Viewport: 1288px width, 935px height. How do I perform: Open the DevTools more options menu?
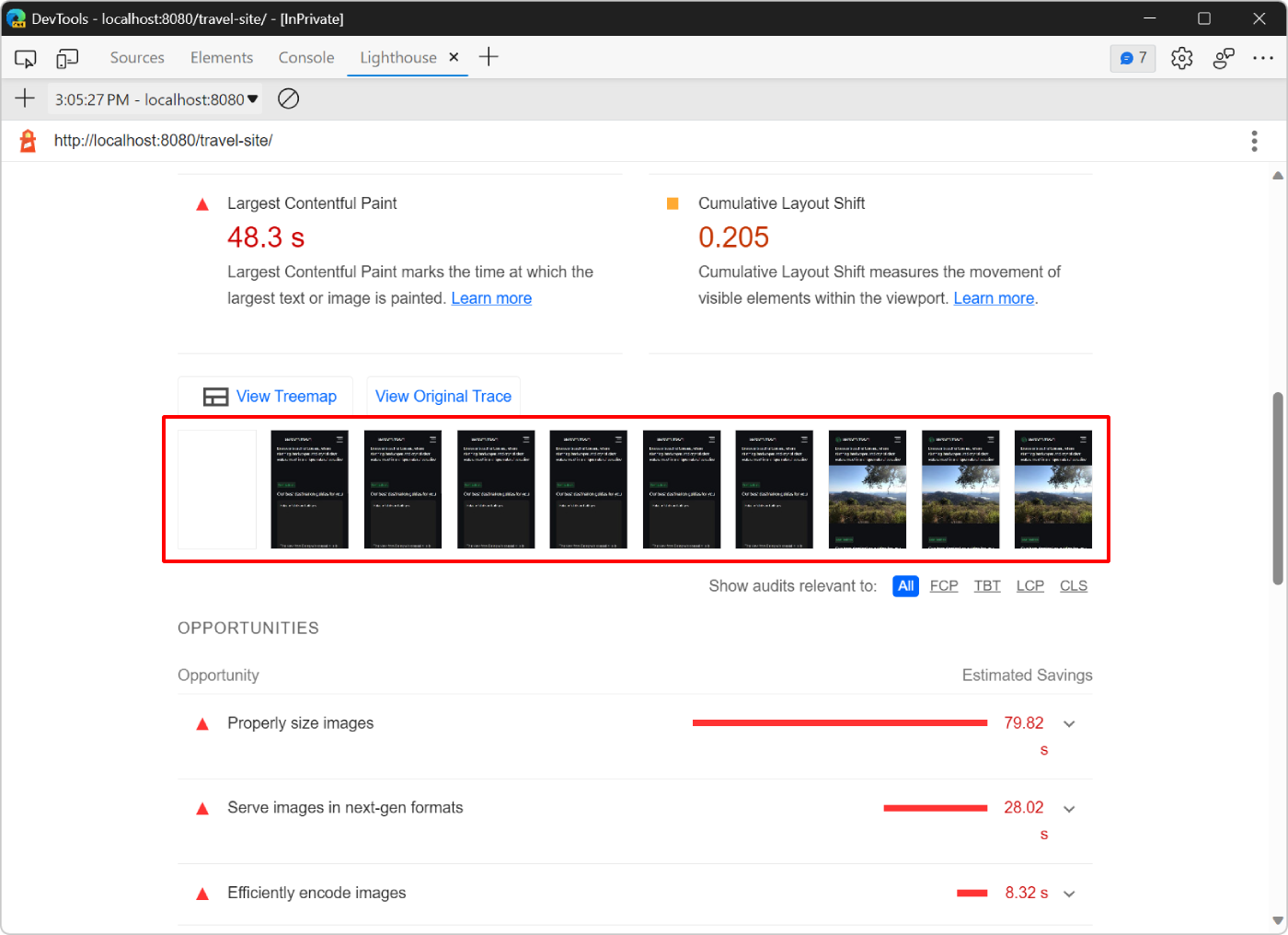1263,57
